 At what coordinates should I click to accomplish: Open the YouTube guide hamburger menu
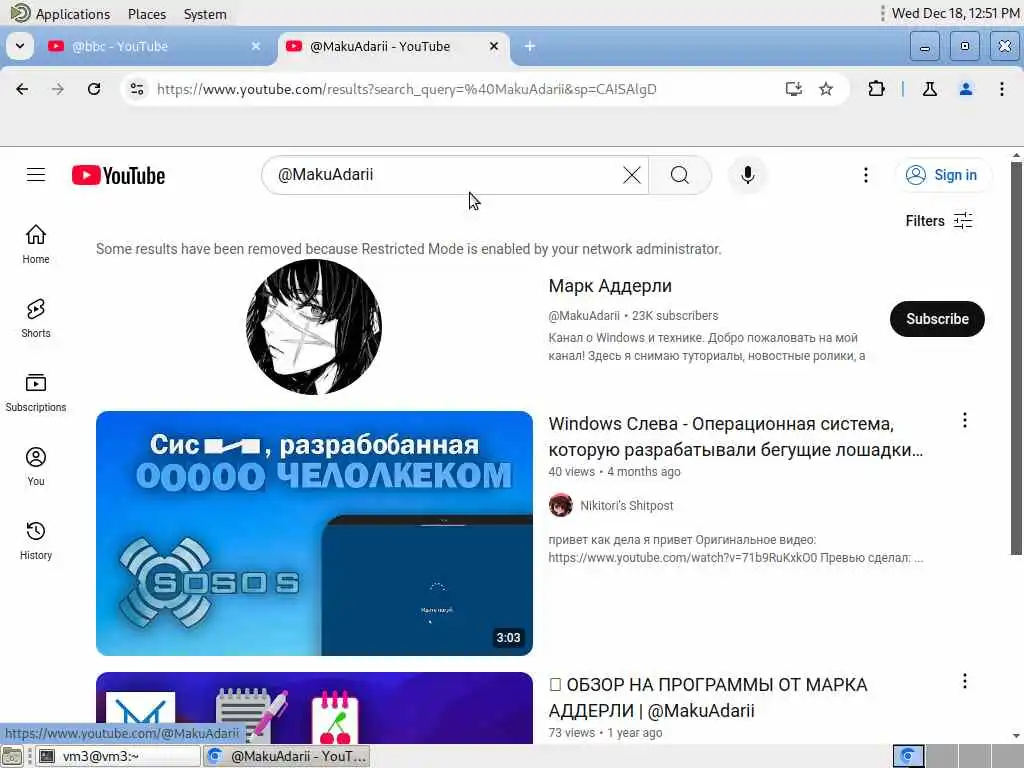coord(36,175)
